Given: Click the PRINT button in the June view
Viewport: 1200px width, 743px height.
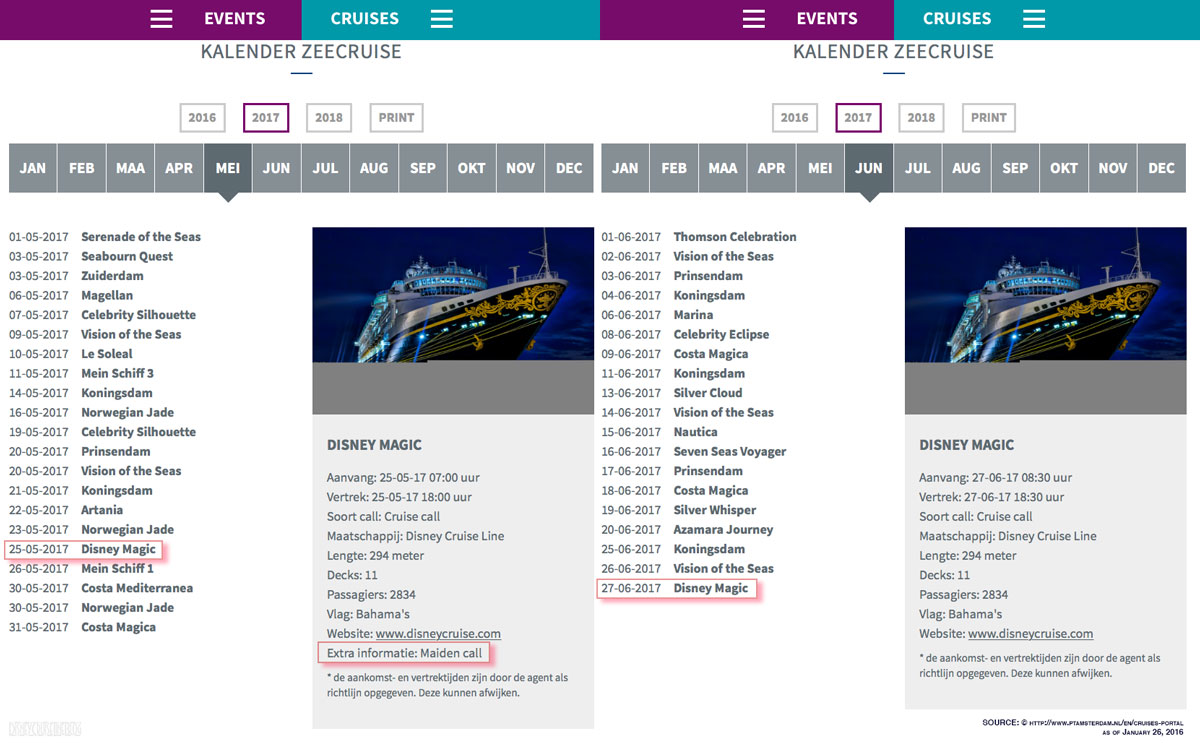Looking at the screenshot, I should pyautogui.click(x=989, y=118).
